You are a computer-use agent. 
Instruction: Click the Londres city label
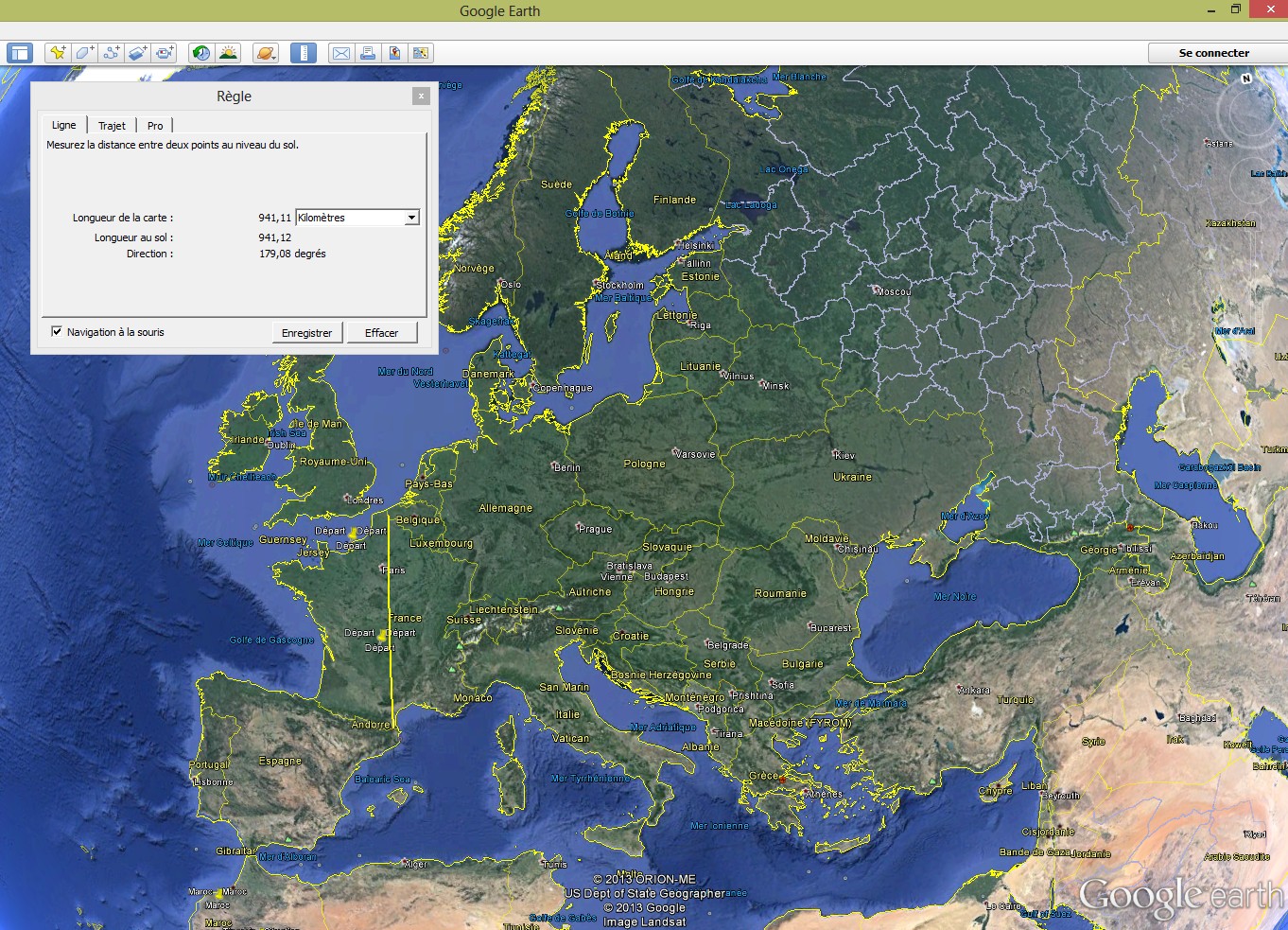pyautogui.click(x=366, y=500)
